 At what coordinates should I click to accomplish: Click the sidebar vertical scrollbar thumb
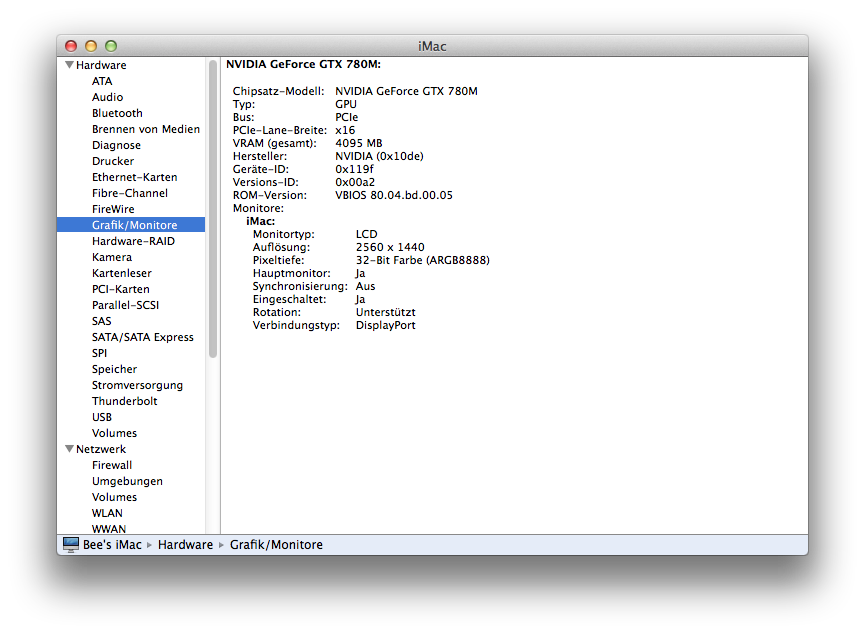[x=213, y=209]
